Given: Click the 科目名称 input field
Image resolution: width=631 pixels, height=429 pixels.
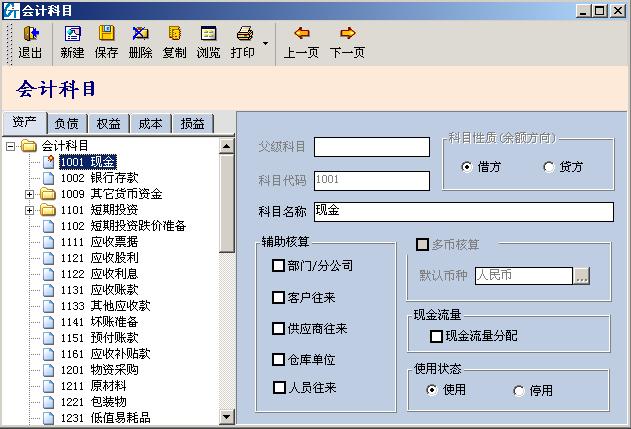Looking at the screenshot, I should pyautogui.click(x=464, y=212).
